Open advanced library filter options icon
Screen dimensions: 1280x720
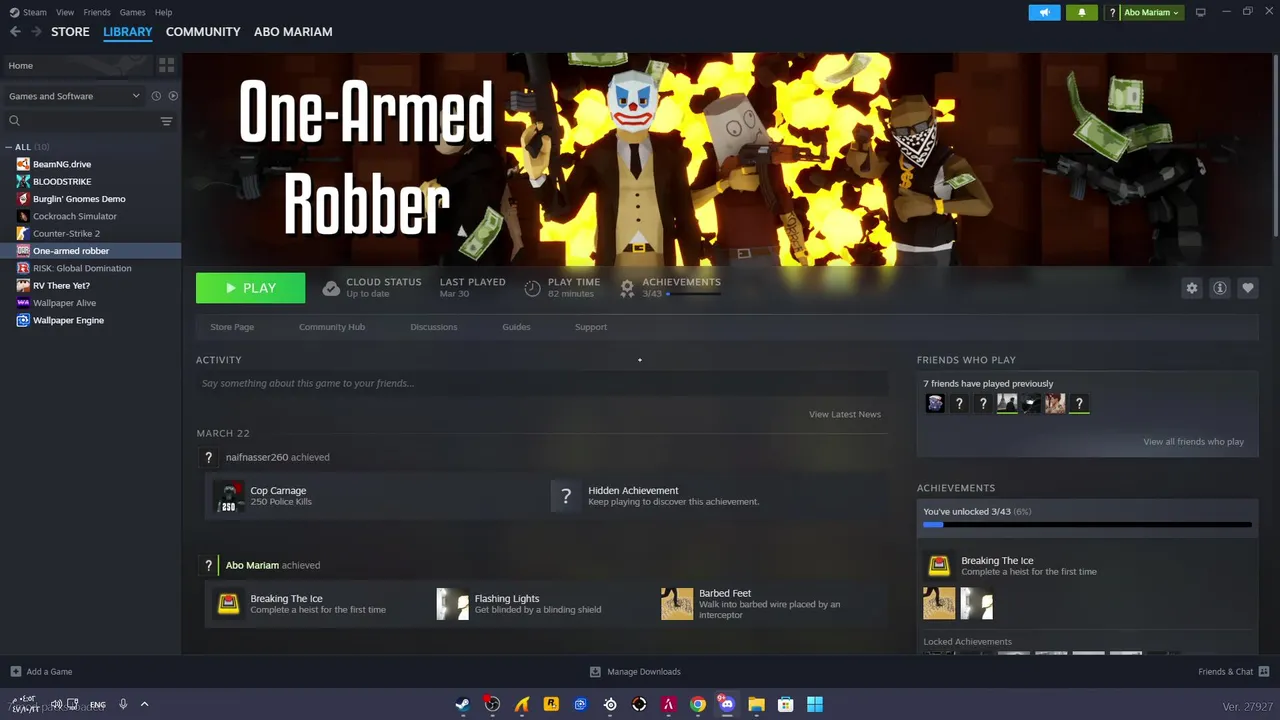[167, 121]
